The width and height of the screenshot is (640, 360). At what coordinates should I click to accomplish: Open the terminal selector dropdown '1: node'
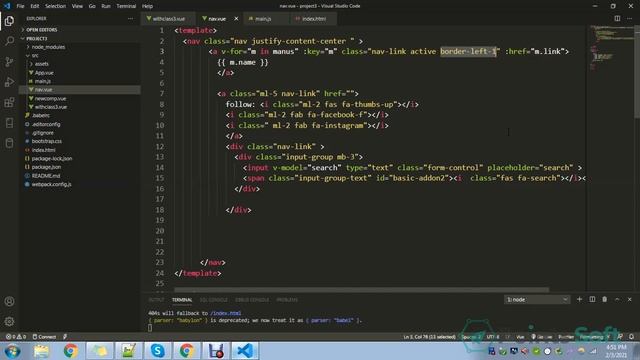[537, 300]
